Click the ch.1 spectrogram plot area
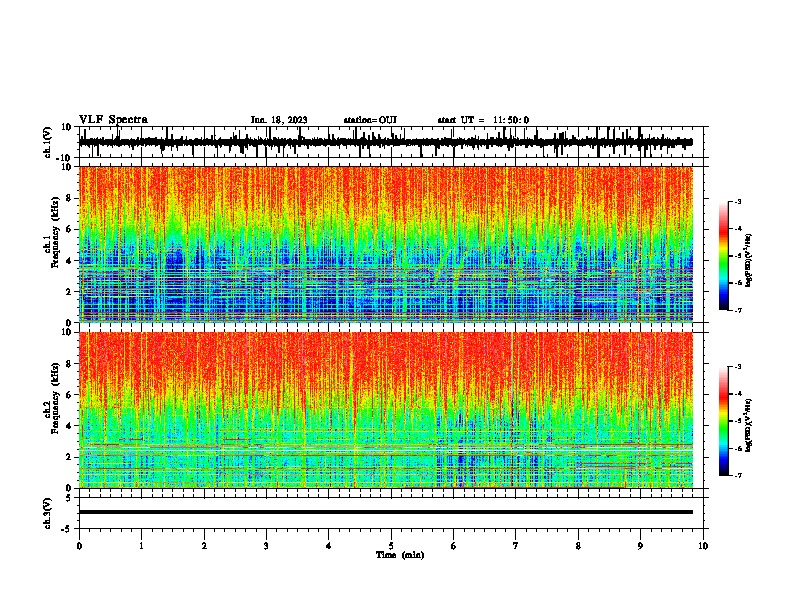Viewport: 792px width, 612px height. [x=386, y=244]
